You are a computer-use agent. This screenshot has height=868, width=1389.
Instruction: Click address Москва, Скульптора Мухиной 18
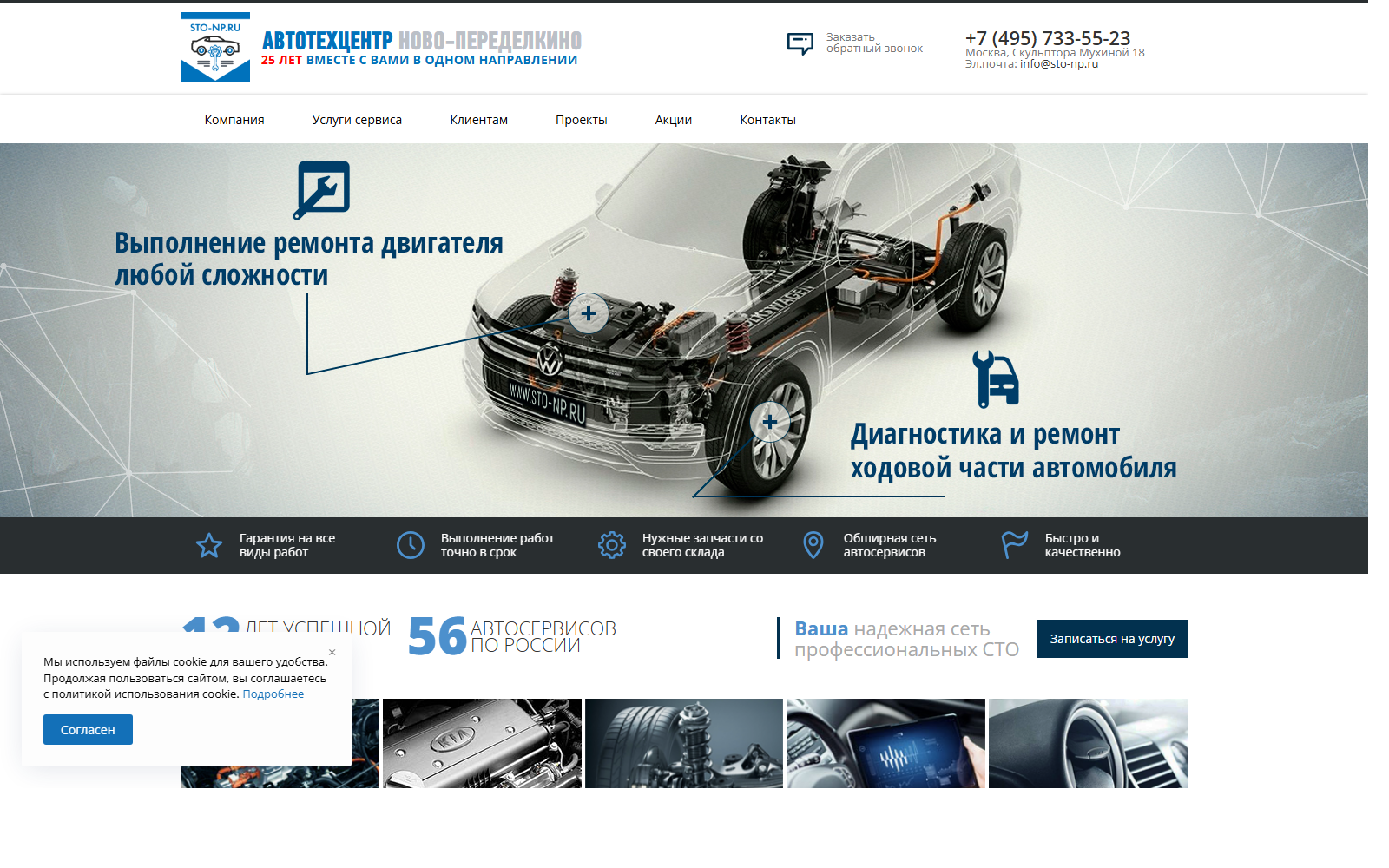point(1055,53)
